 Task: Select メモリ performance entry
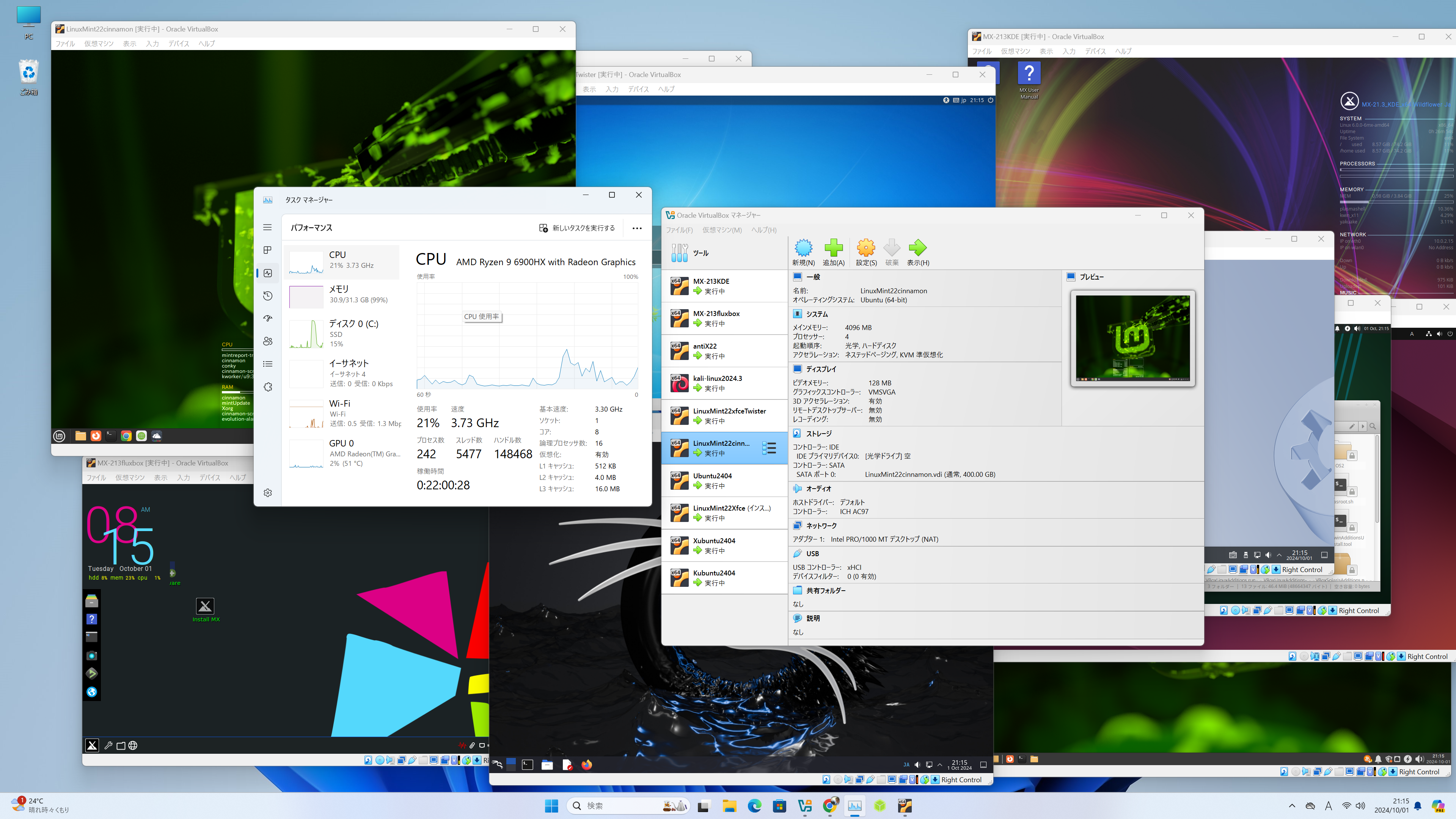[342, 294]
